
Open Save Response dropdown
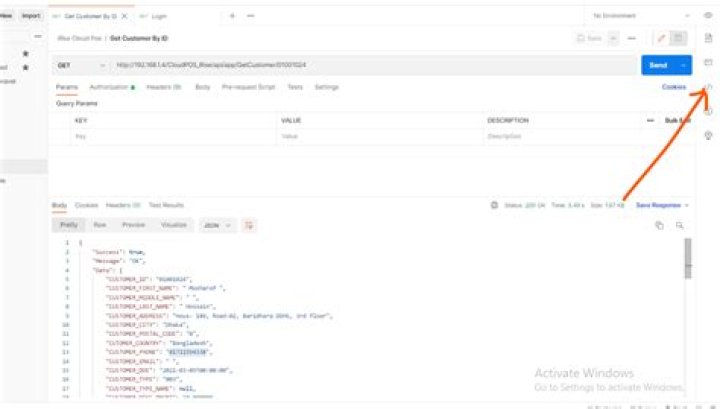click(662, 205)
